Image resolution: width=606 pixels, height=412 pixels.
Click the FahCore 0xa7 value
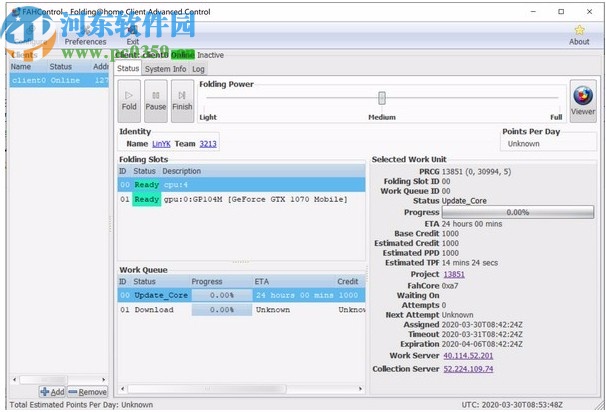pos(450,286)
